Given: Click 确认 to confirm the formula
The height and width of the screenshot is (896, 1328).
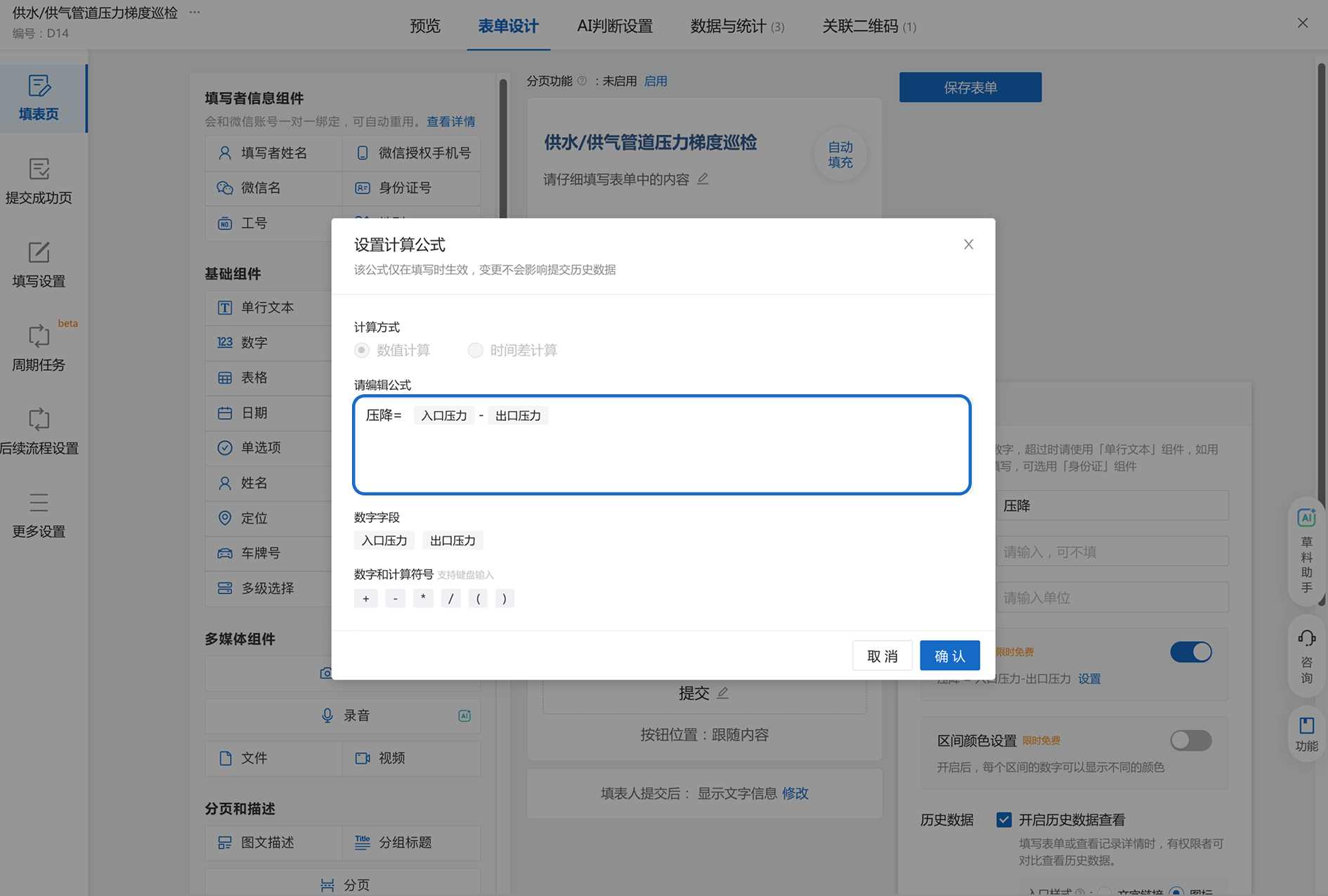Looking at the screenshot, I should click(949, 656).
